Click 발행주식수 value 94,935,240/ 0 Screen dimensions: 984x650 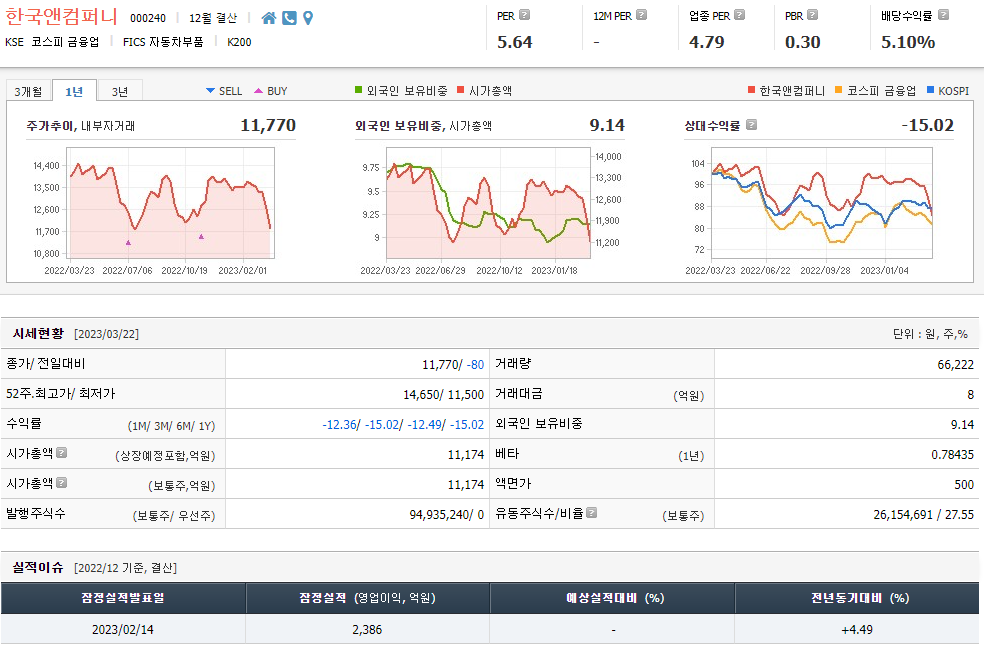pyautogui.click(x=446, y=514)
